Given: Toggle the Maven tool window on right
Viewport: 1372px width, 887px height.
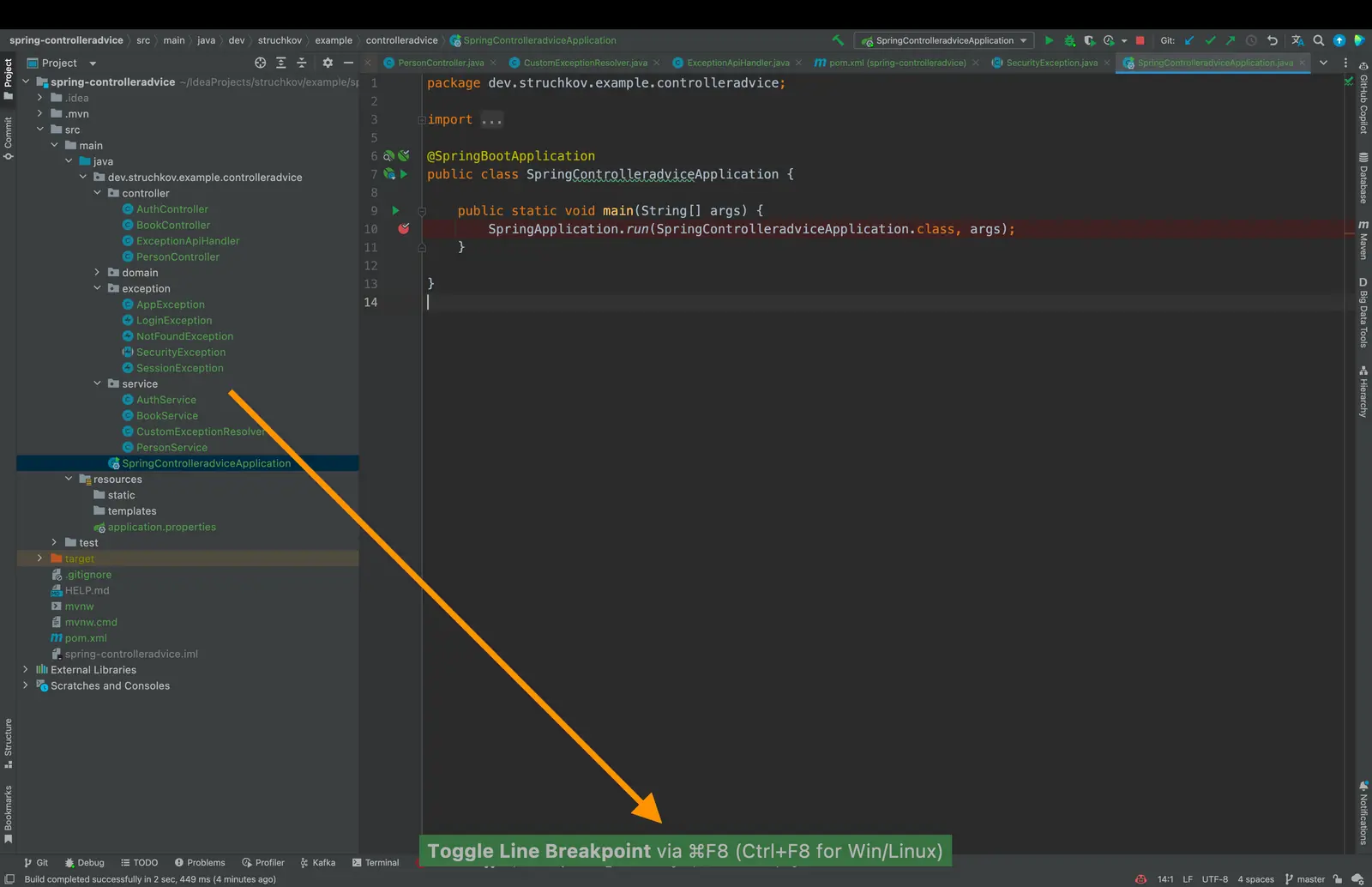Looking at the screenshot, I should [x=1363, y=240].
